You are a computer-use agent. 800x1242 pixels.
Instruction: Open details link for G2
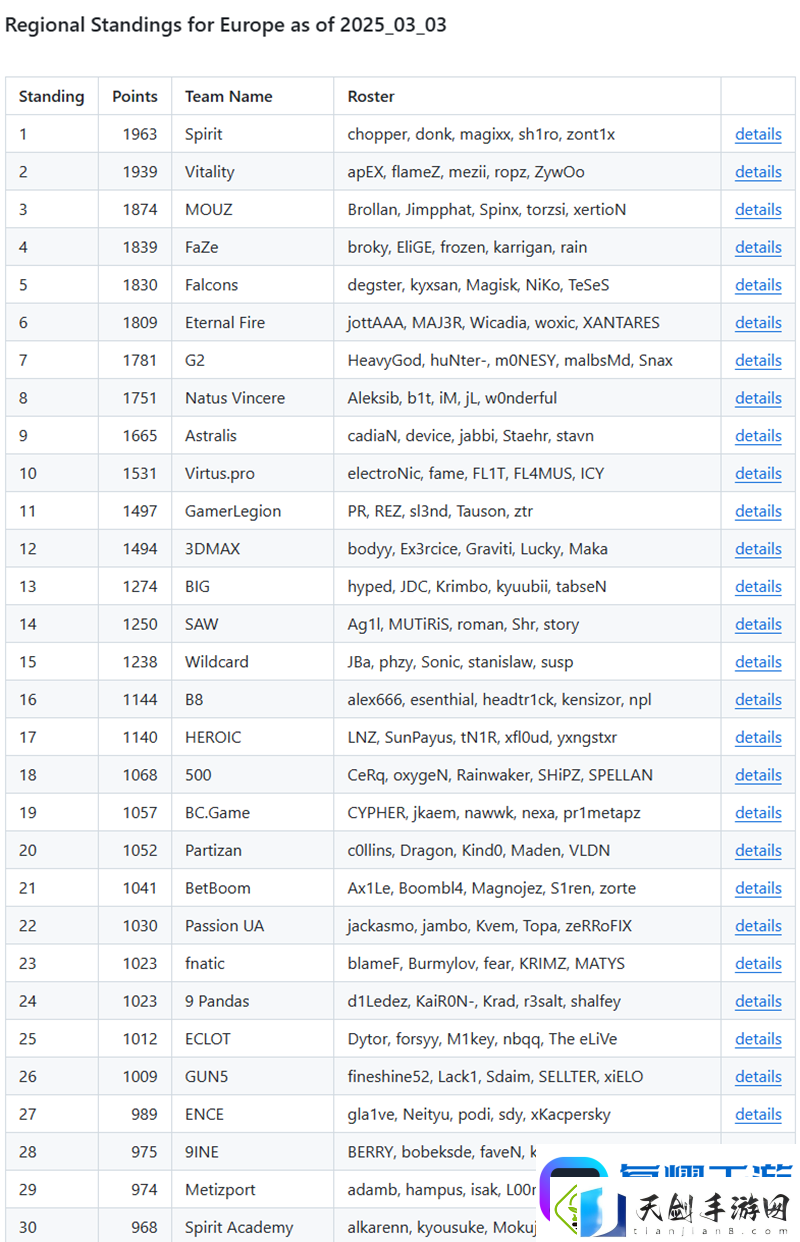tap(758, 360)
